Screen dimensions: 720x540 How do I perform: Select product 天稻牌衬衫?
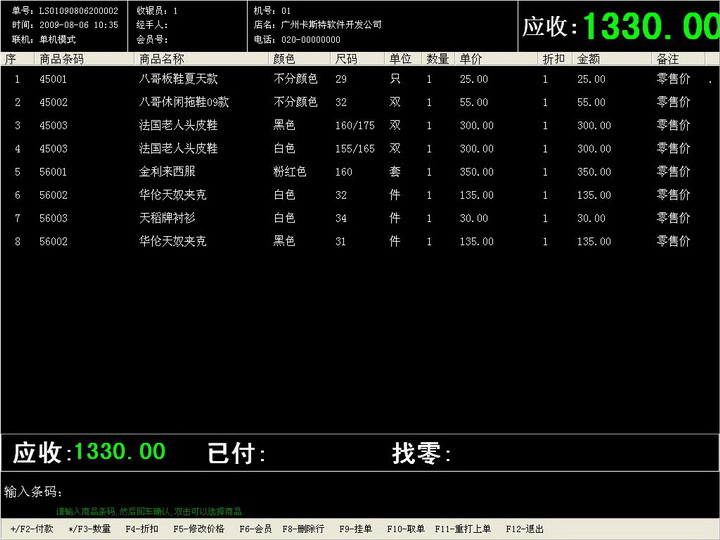click(167, 218)
